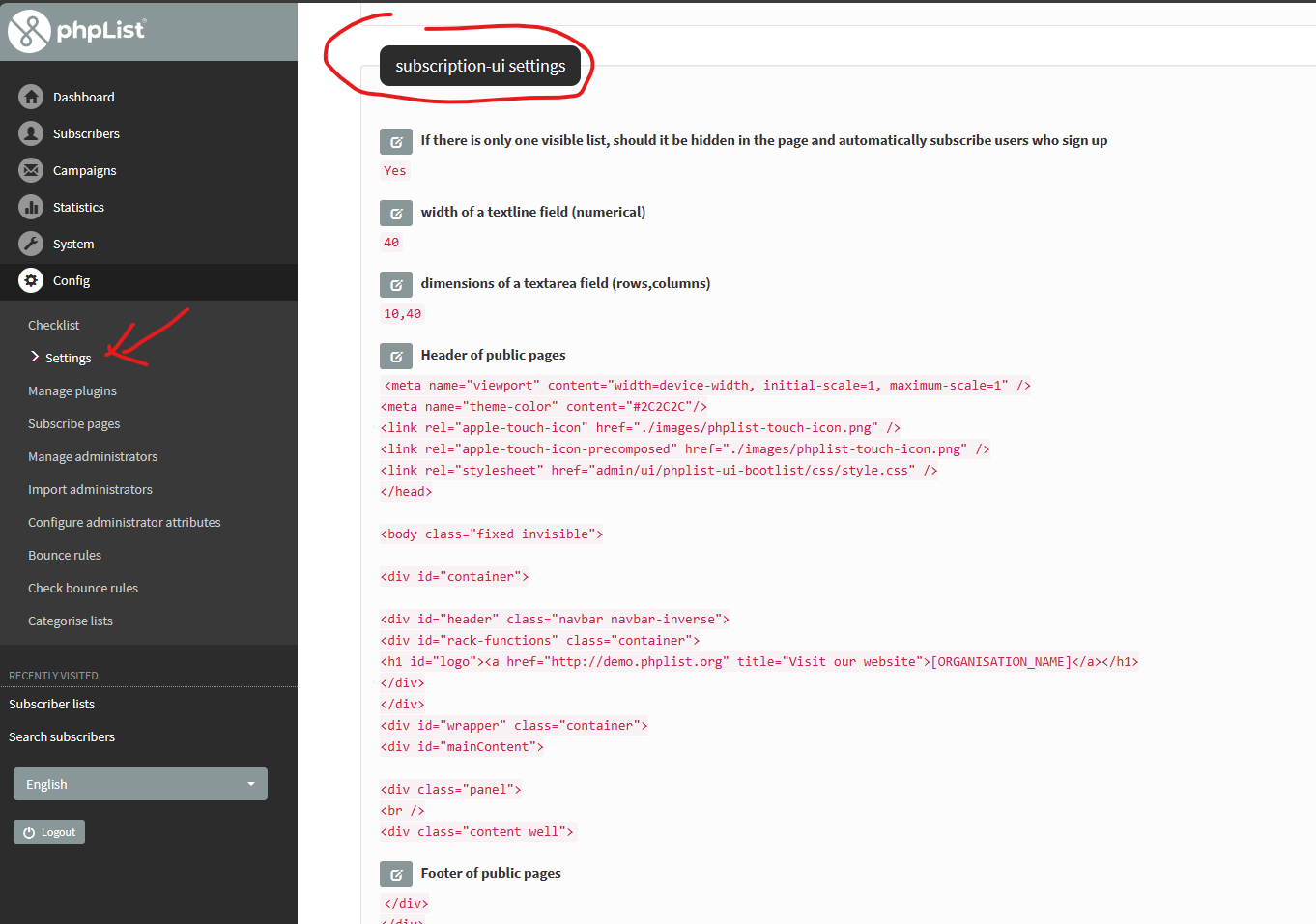The height and width of the screenshot is (924, 1316).
Task: Open Check bounce rules
Action: [x=83, y=588]
